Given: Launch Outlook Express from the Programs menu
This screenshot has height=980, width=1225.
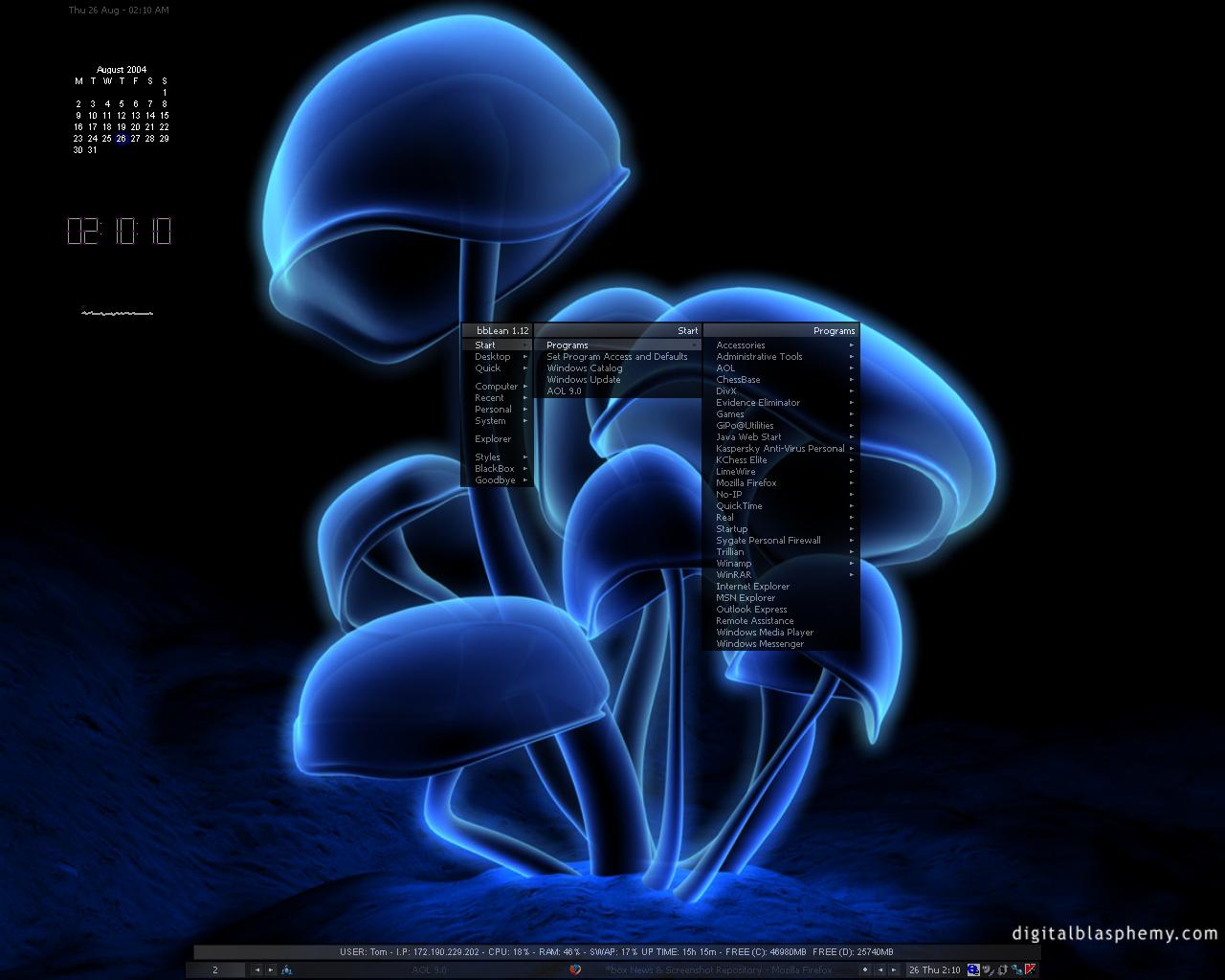Looking at the screenshot, I should pos(781,610).
